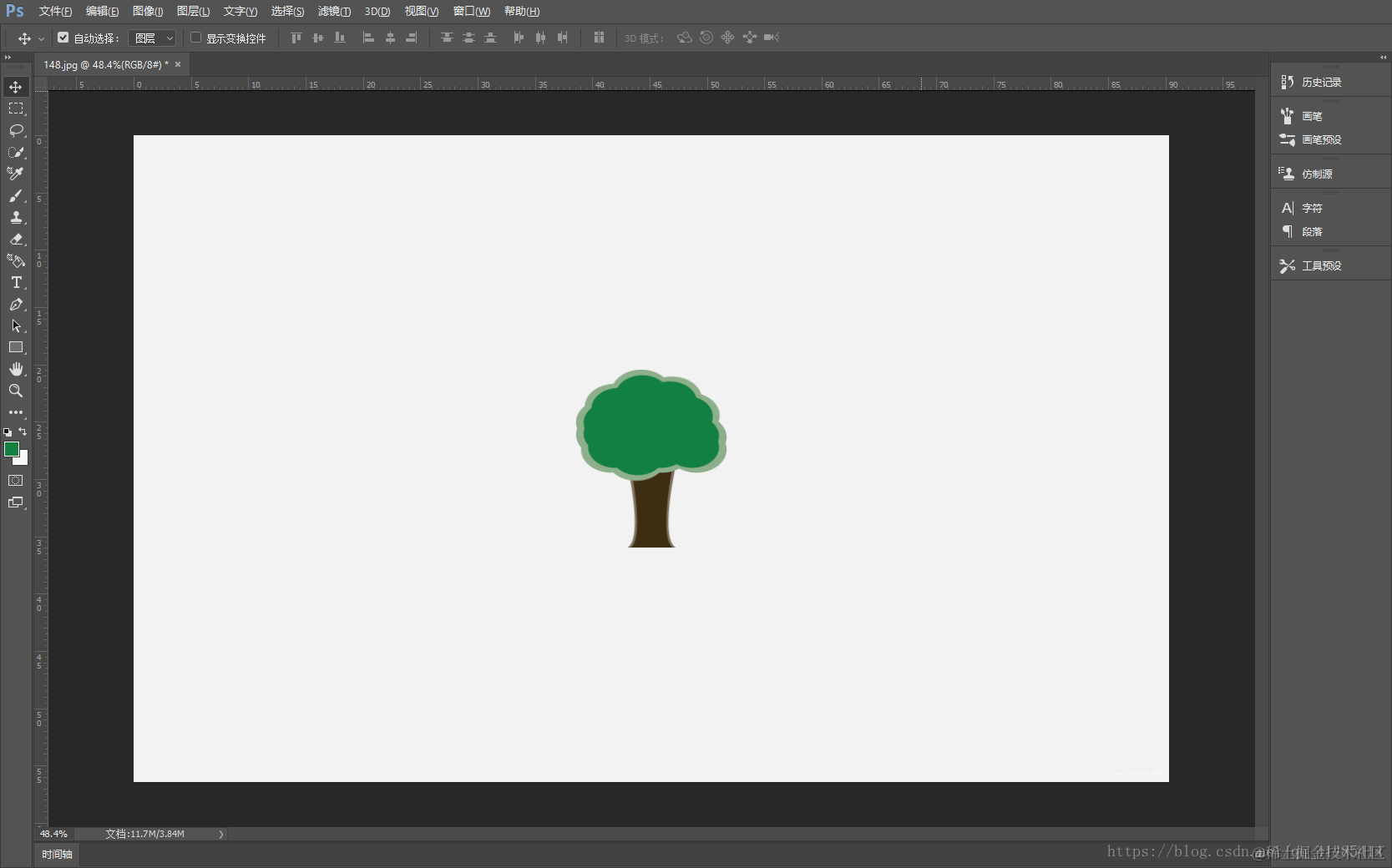
Task: Close the 148.jpg document tab
Action: (178, 64)
